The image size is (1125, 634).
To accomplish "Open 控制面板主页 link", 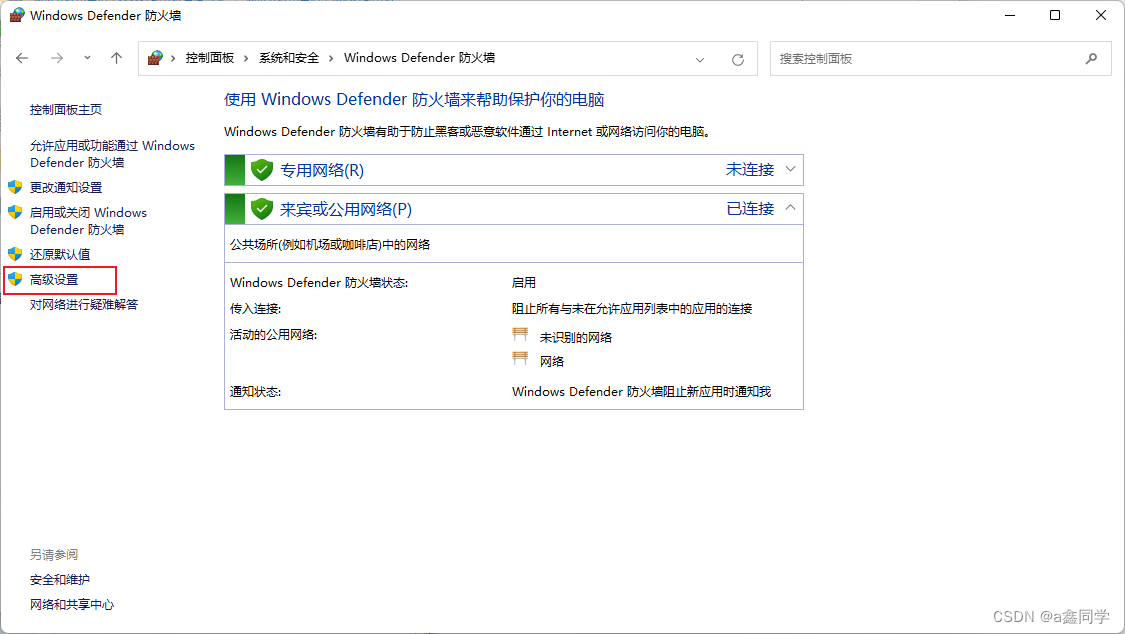I will 66,110.
